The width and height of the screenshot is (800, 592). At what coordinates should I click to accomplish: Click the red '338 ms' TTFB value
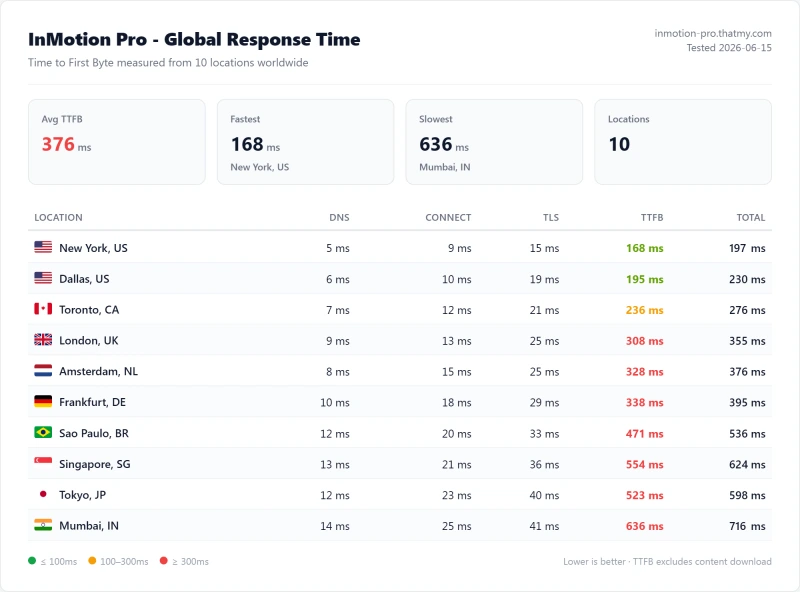point(645,403)
